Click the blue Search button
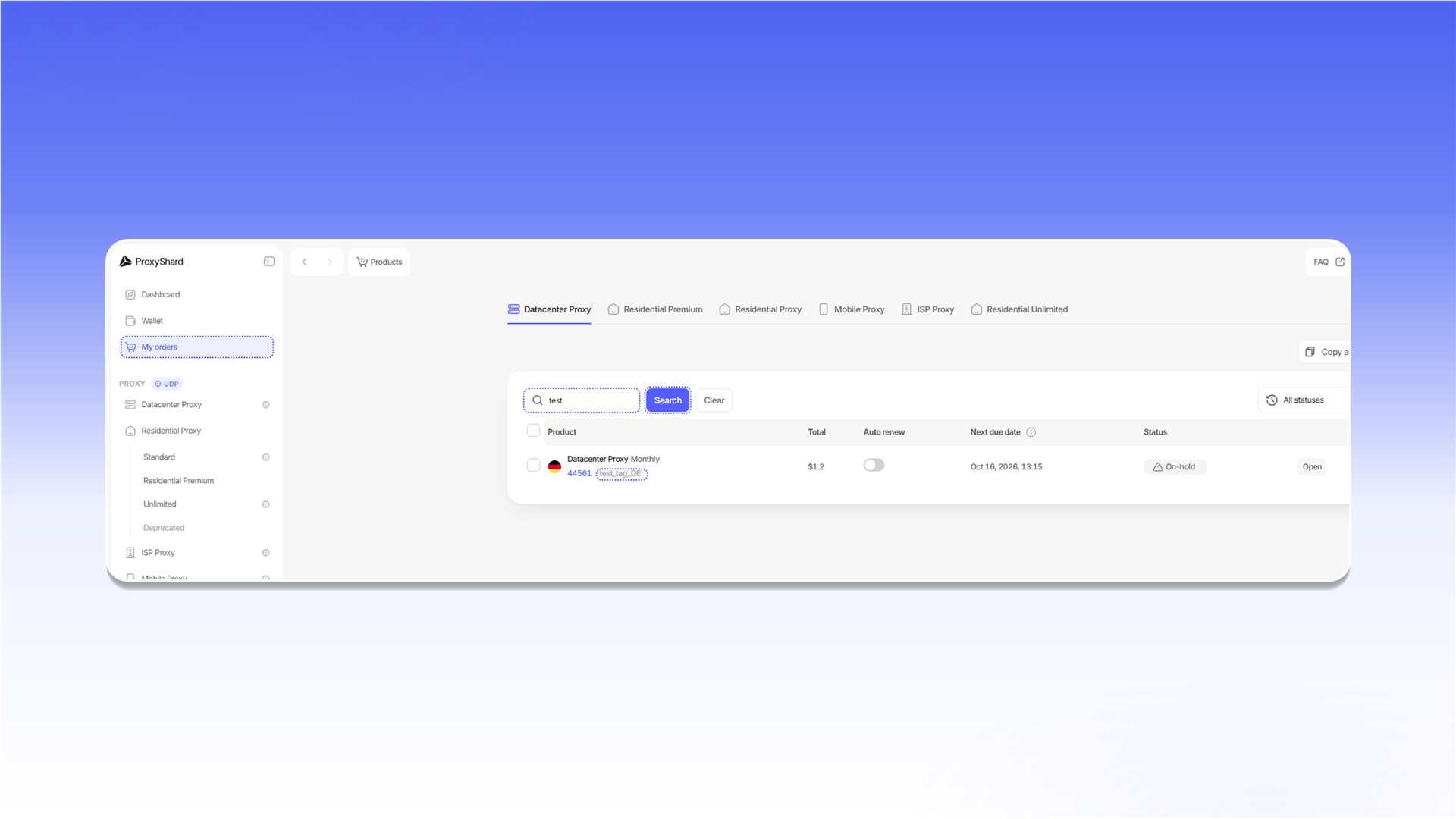This screenshot has width=1456, height=819. 668,400
